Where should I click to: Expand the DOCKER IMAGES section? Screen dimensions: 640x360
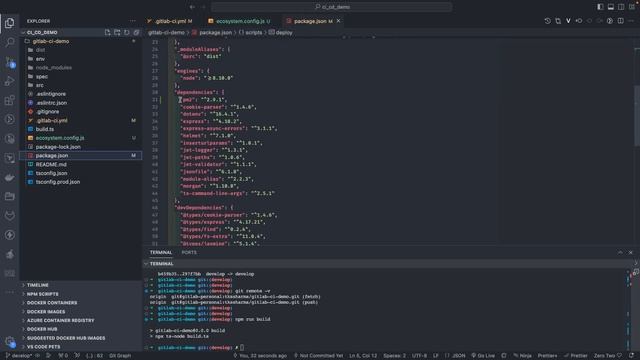coord(81,311)
